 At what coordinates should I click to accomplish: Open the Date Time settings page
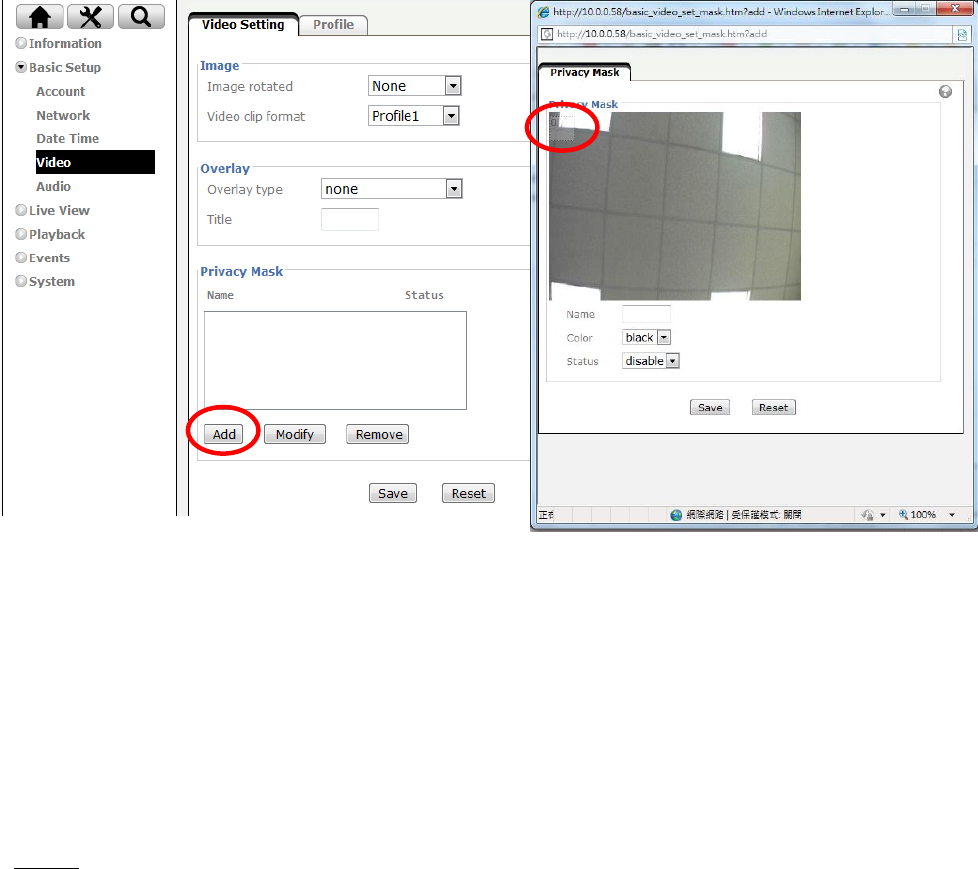pos(67,138)
